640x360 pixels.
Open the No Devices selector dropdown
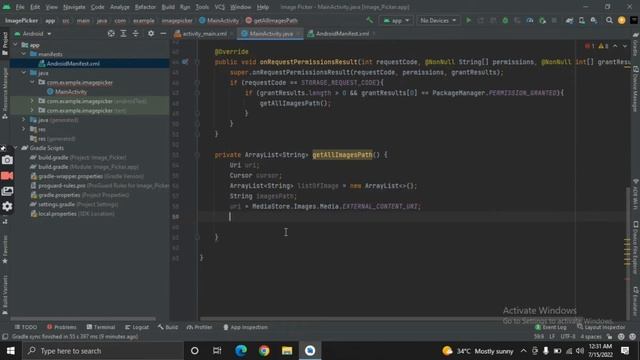coord(438,20)
